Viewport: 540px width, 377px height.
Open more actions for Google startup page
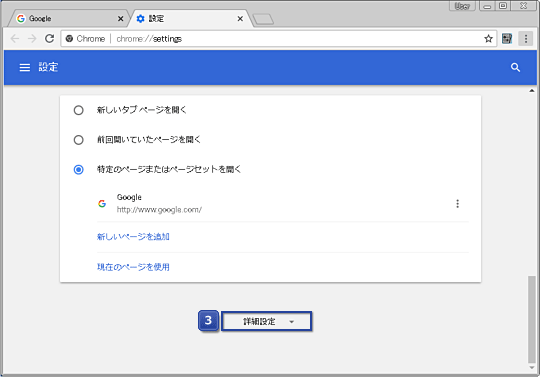[x=457, y=203]
